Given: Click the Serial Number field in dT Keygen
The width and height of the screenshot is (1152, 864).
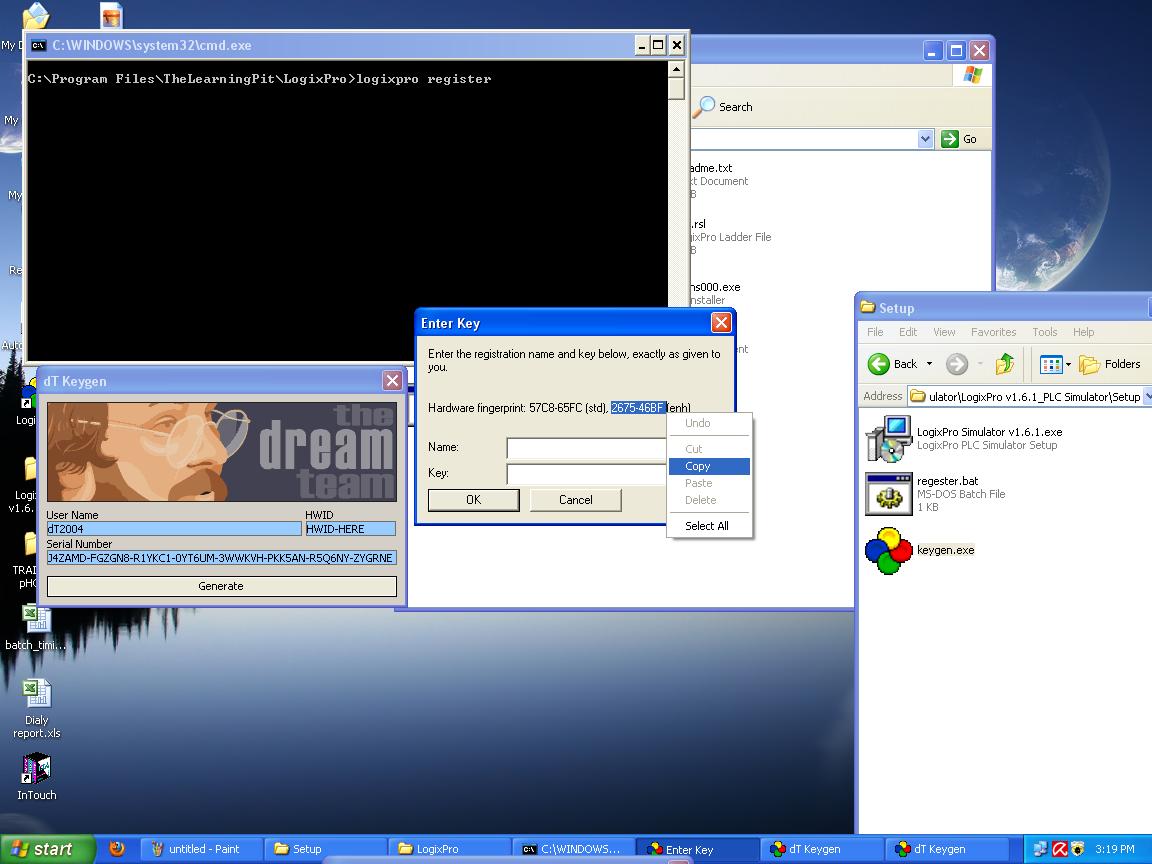Looking at the screenshot, I should tap(221, 558).
